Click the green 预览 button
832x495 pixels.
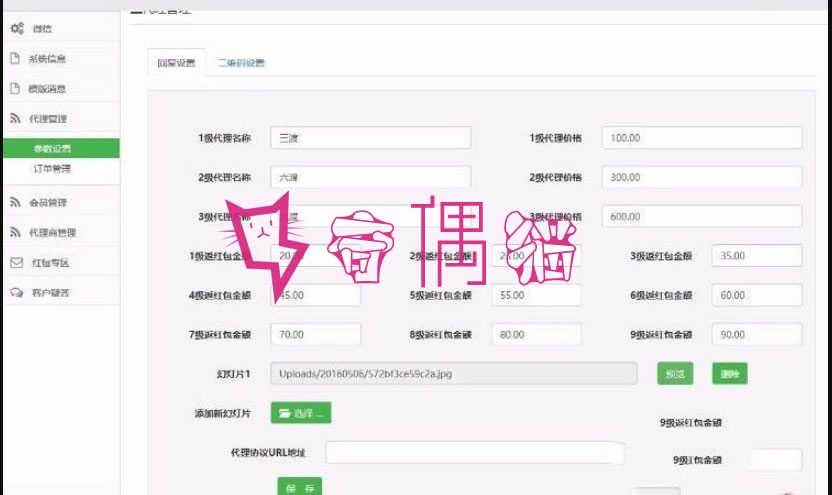click(675, 374)
